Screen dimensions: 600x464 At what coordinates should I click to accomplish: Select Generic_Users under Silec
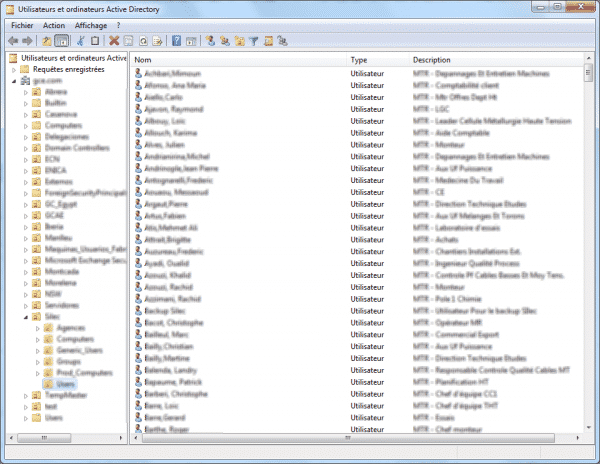pos(79,350)
